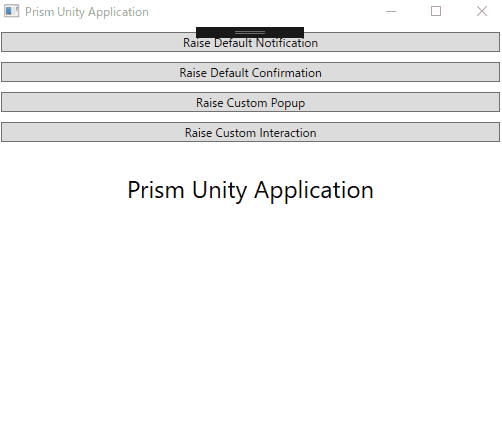Click the word Popup on the third button
This screenshot has width=502, height=425.
coord(288,103)
